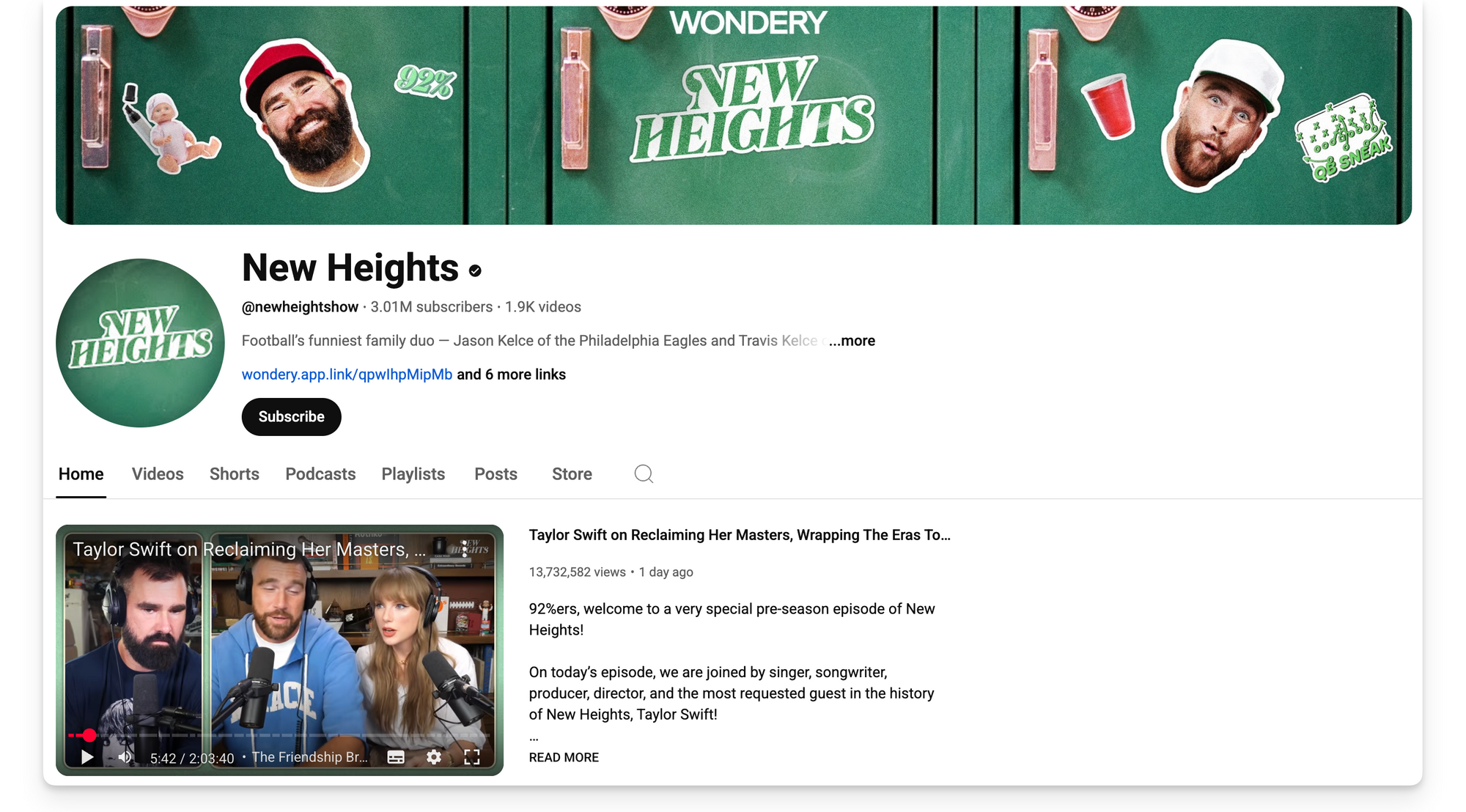Image resolution: width=1466 pixels, height=812 pixels.
Task: Click the '13,732,582 views' text
Action: click(578, 572)
